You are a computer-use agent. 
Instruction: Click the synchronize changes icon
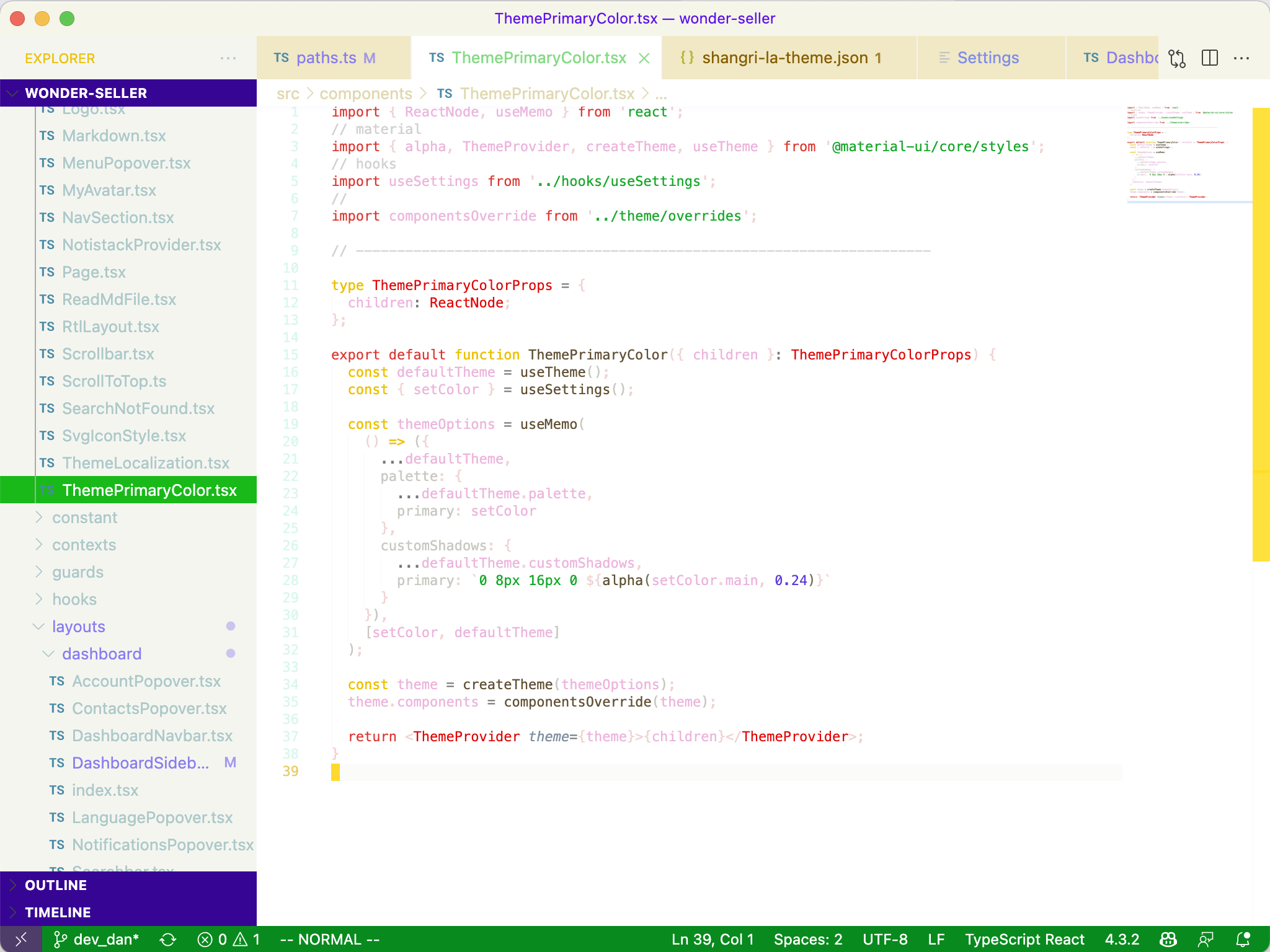pyautogui.click(x=168, y=940)
